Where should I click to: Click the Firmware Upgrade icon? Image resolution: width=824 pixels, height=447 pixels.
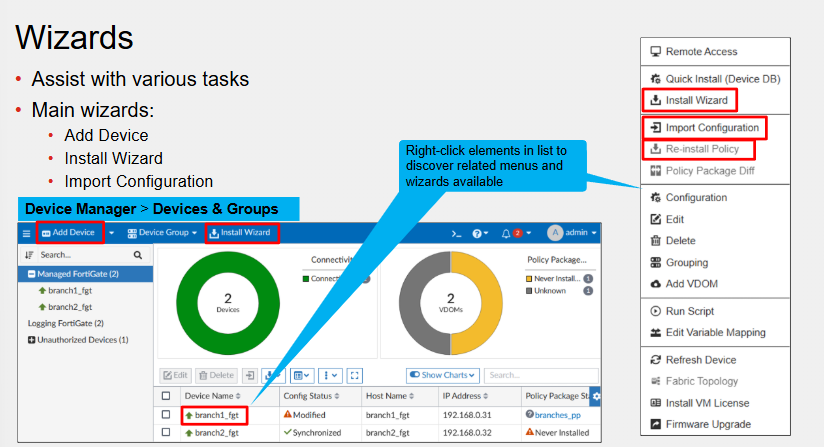pyautogui.click(x=655, y=424)
